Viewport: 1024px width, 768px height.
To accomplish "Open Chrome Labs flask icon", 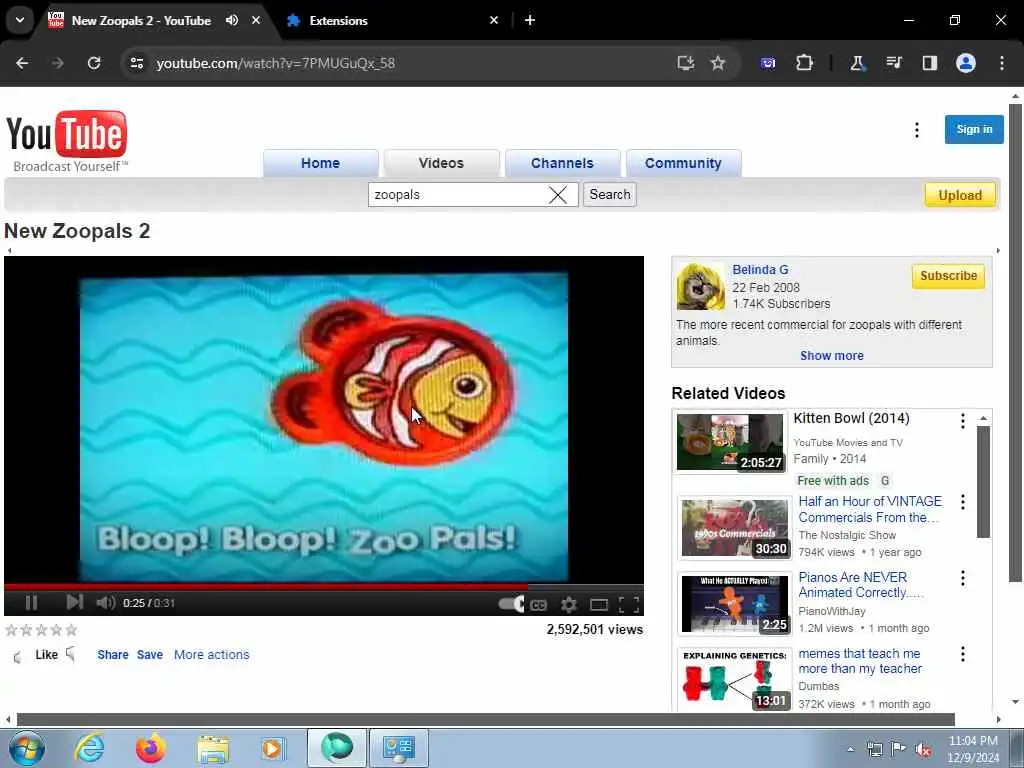I will (x=857, y=63).
